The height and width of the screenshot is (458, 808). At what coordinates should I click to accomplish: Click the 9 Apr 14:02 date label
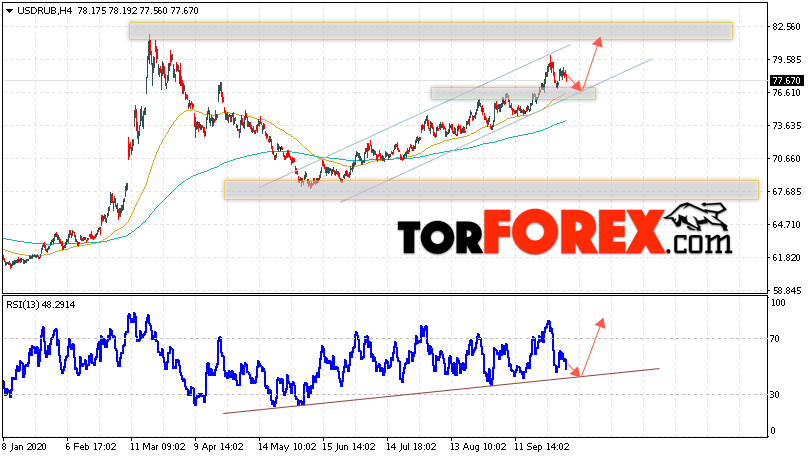click(218, 447)
